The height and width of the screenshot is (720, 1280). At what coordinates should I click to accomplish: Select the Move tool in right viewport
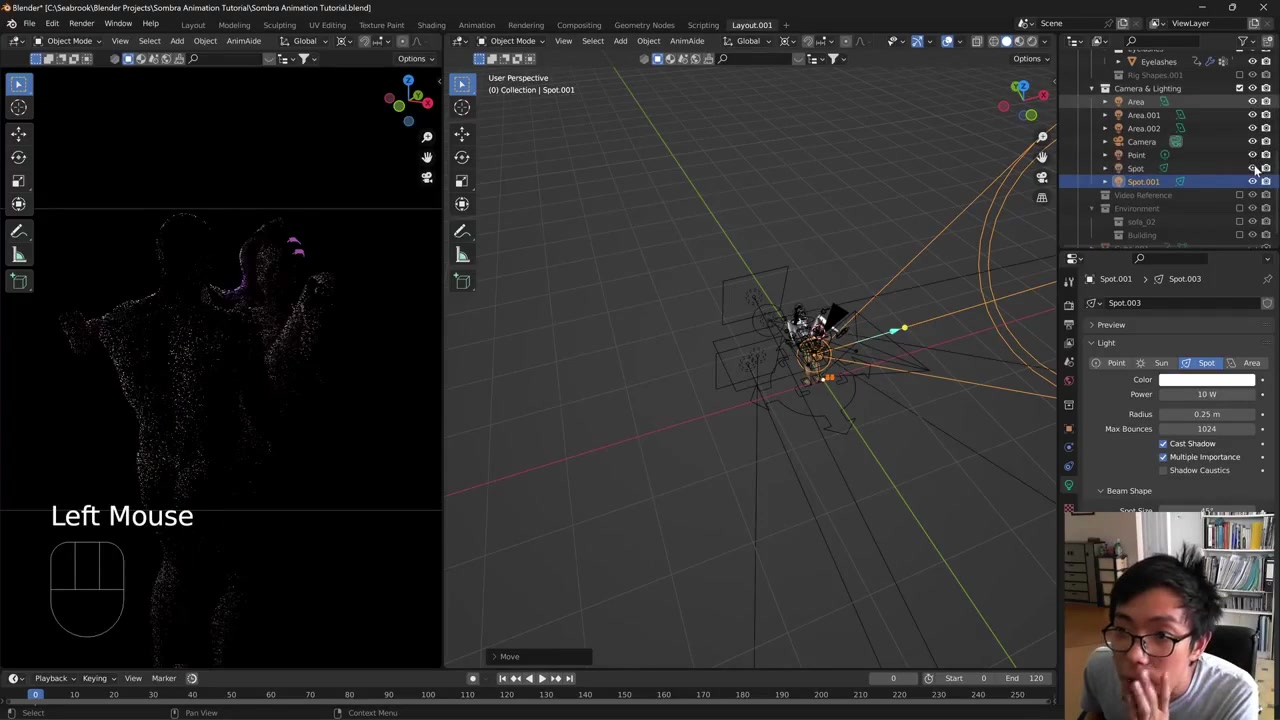tap(462, 133)
